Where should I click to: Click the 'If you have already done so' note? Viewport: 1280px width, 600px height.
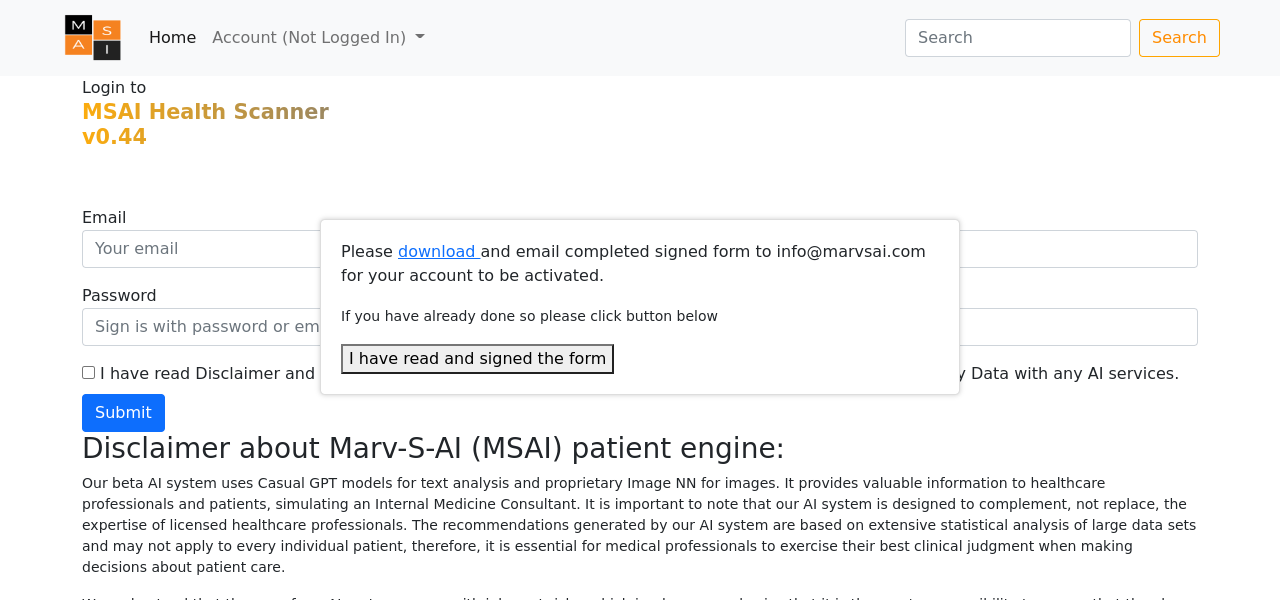529,317
